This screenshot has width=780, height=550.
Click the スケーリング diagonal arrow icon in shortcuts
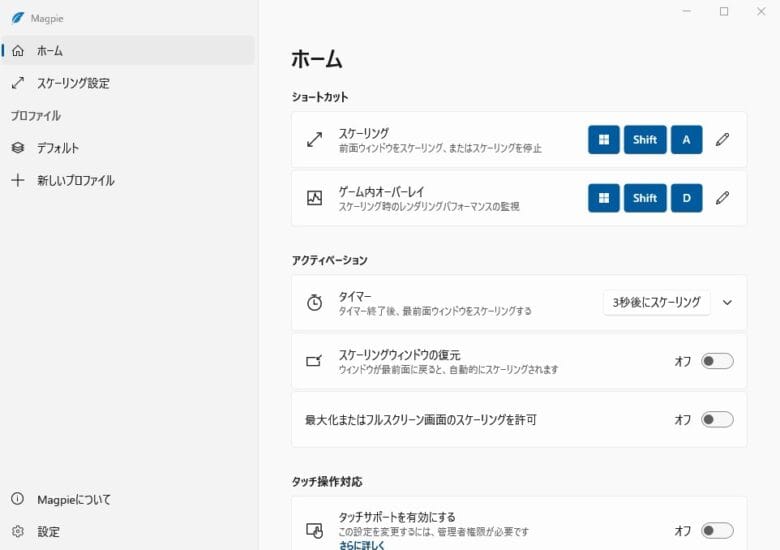pos(314,140)
